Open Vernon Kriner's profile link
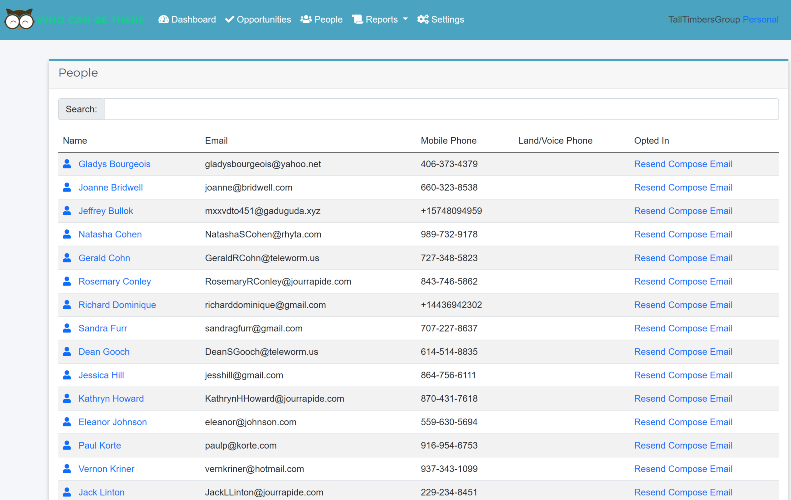Image resolution: width=791 pixels, height=500 pixels. (x=106, y=469)
